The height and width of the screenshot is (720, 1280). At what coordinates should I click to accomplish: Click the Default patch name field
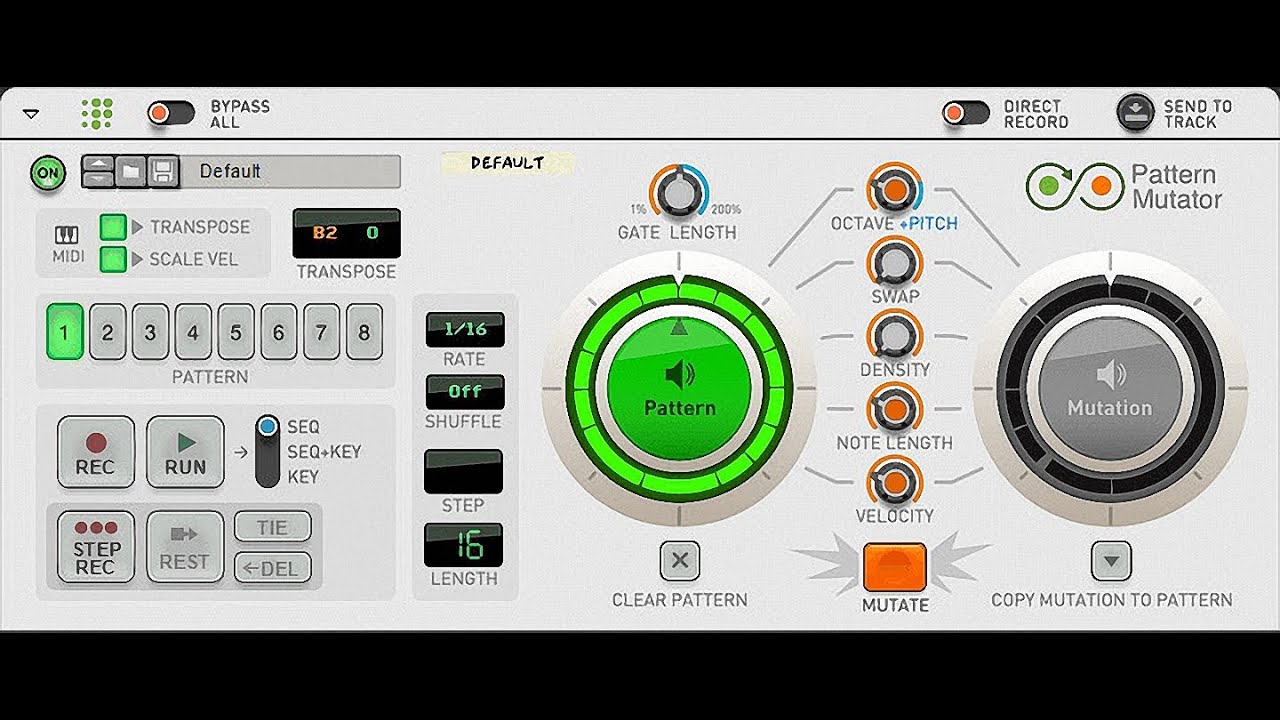[x=290, y=172]
